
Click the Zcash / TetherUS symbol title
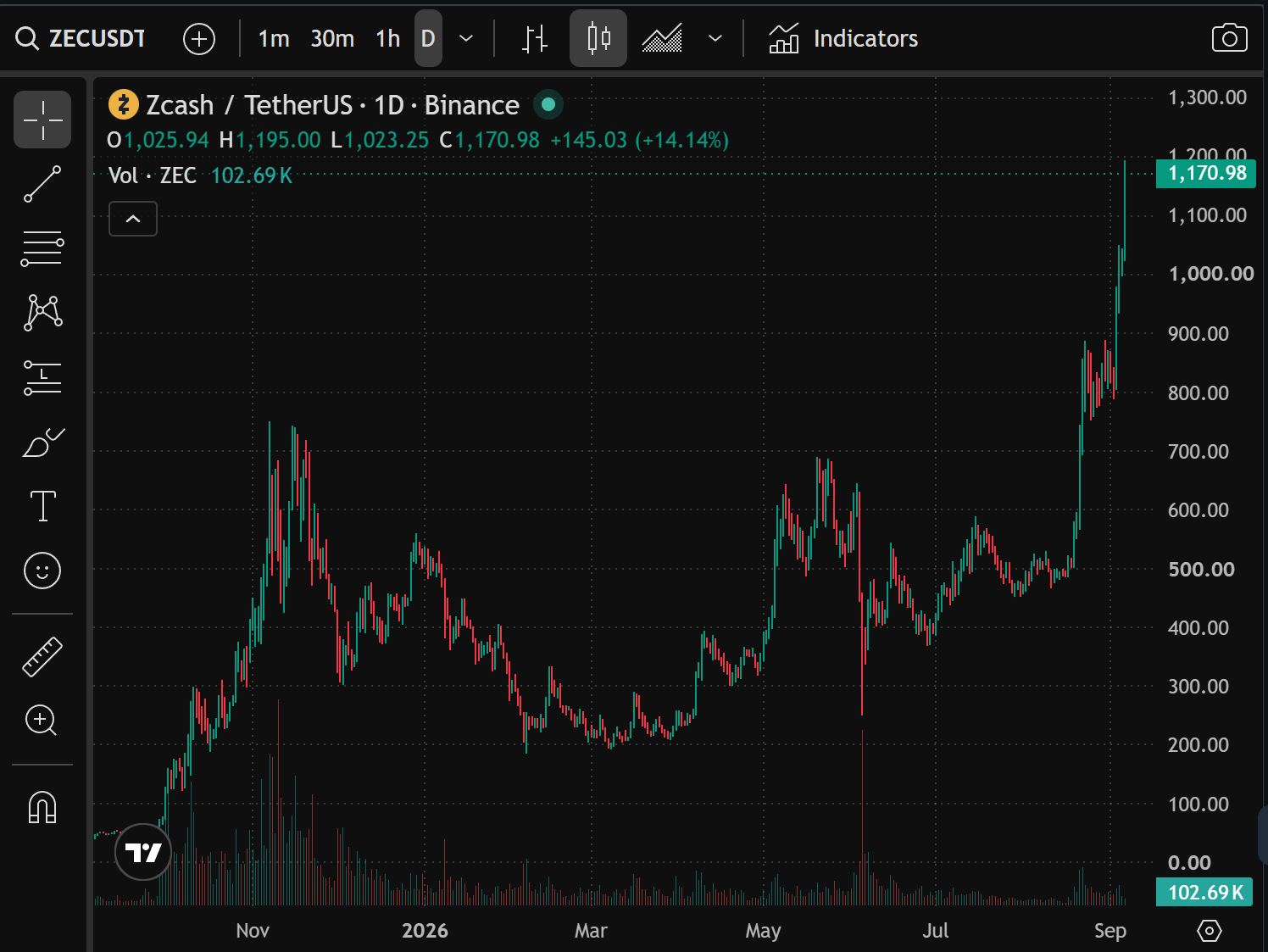point(332,105)
